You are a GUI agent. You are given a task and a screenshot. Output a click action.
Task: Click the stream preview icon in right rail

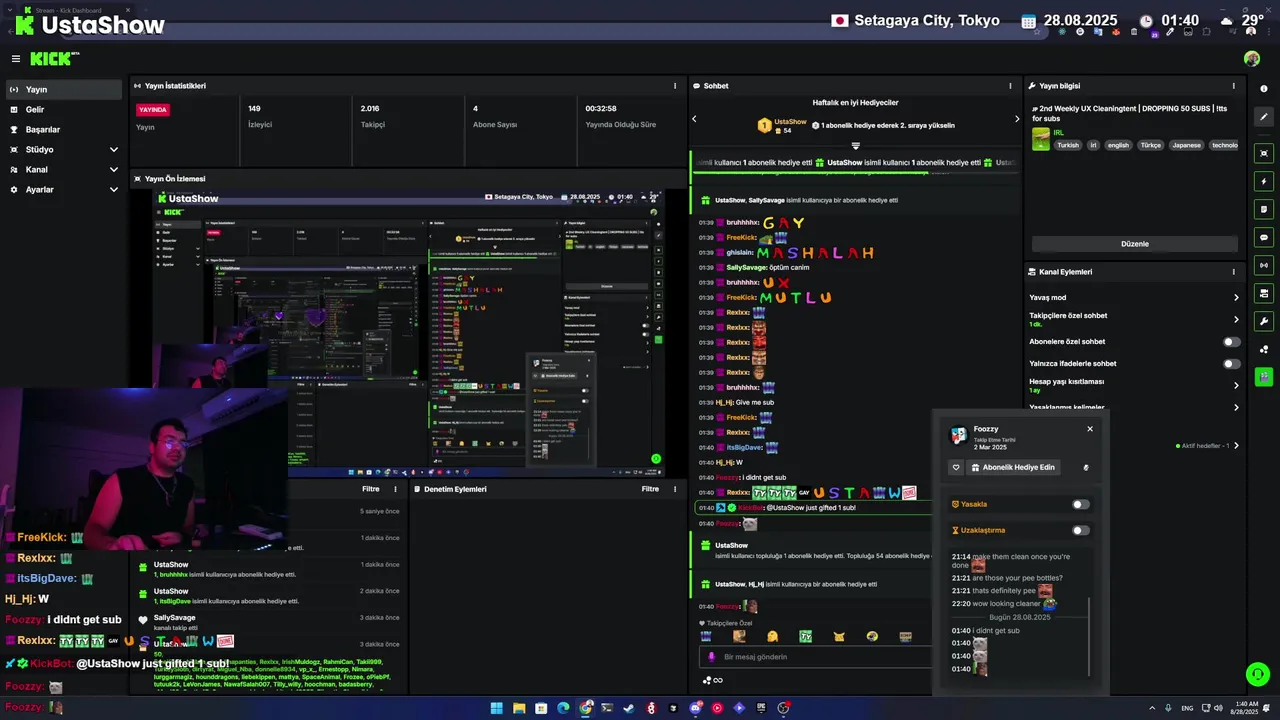(1264, 153)
